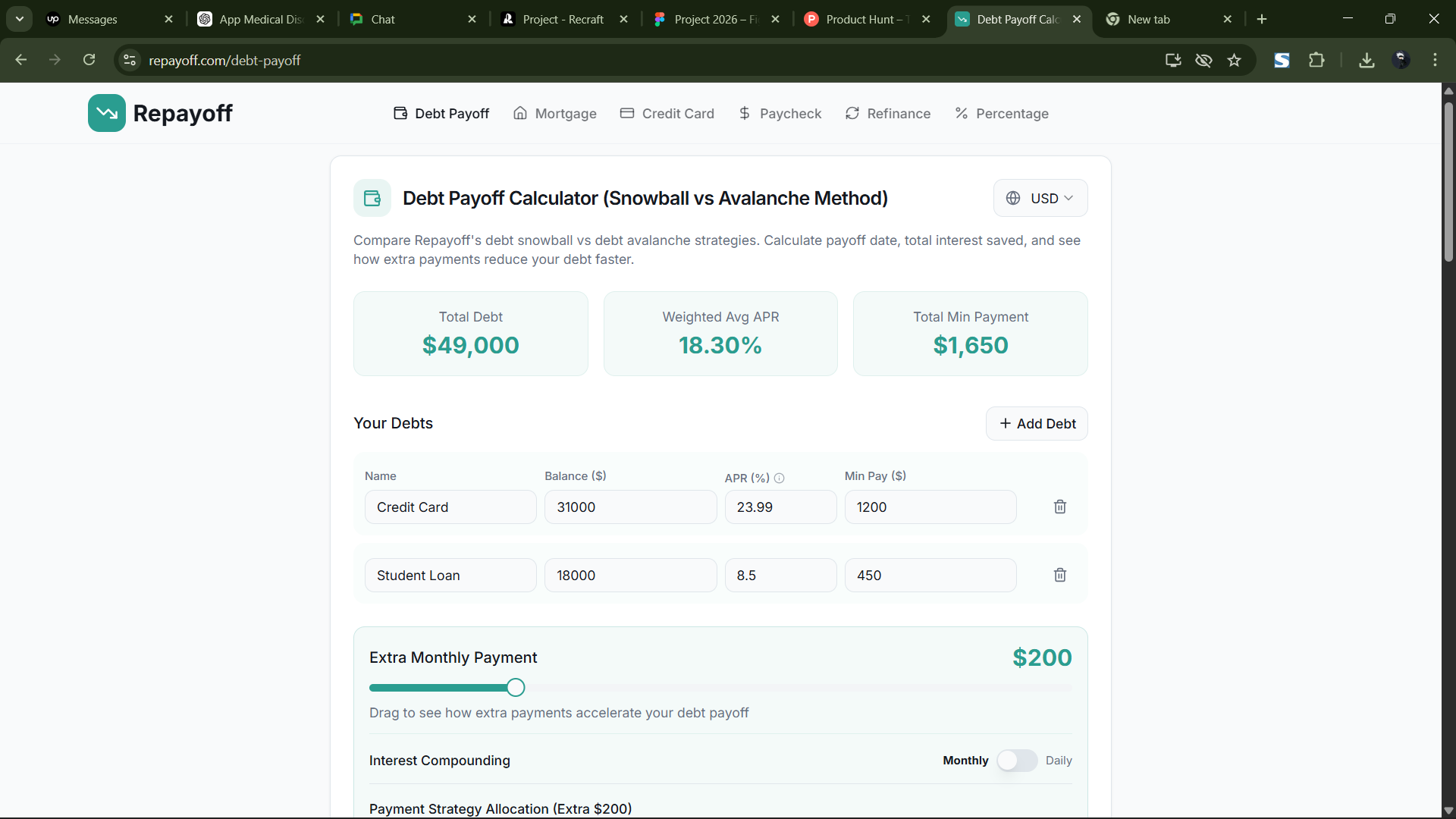
Task: Expand the tab search dropdown arrow
Action: 19,19
